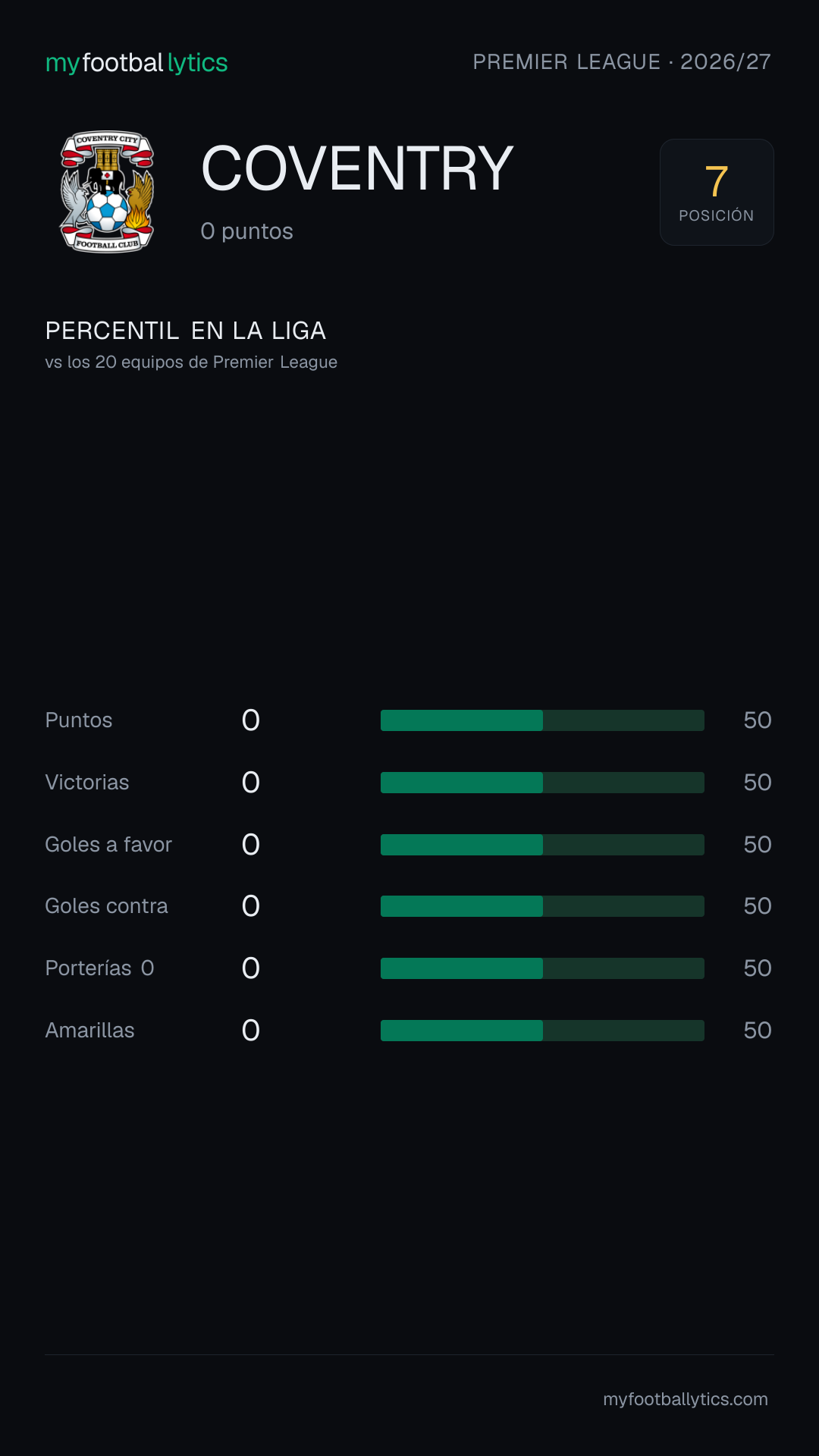Open the myfootballytics logo
The width and height of the screenshot is (819, 1456).
pyautogui.click(x=136, y=63)
